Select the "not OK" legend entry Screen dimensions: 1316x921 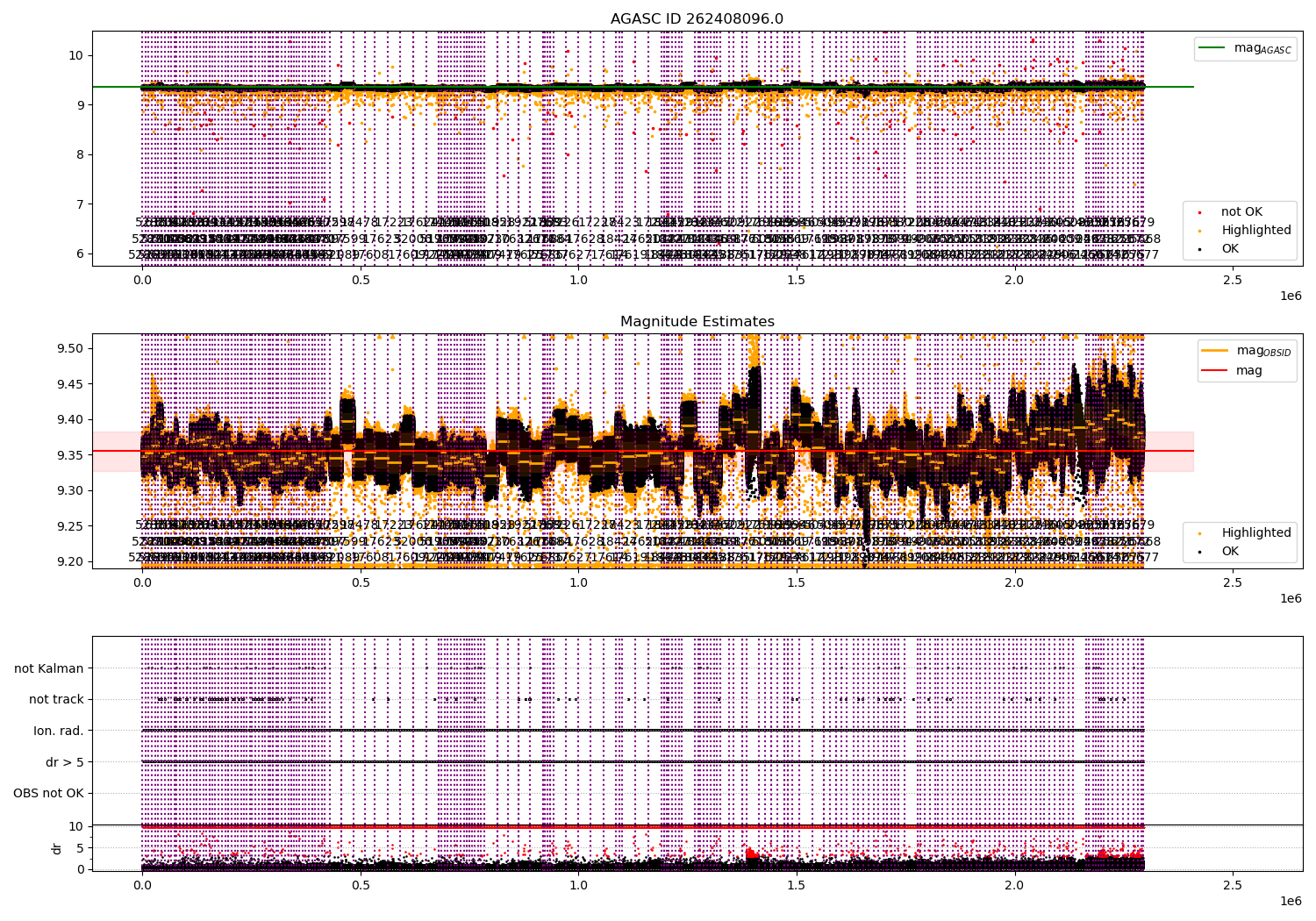[x=1241, y=212]
